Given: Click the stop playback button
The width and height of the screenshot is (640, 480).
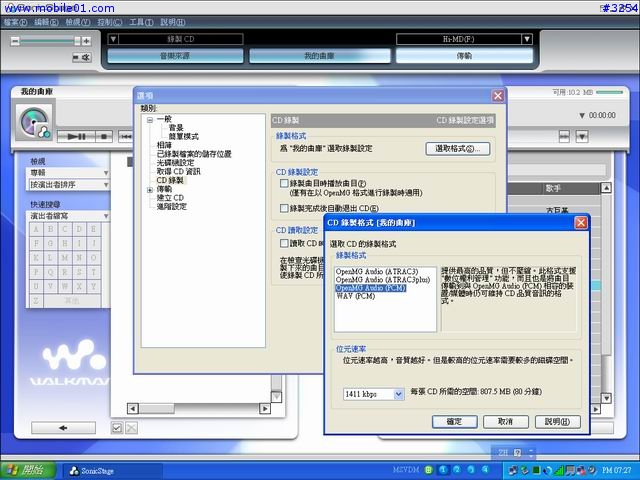Looking at the screenshot, I should pyautogui.click(x=104, y=136).
